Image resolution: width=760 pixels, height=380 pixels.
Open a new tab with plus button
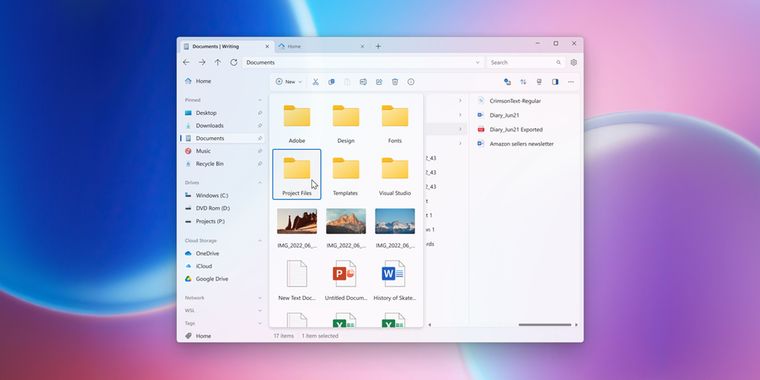(378, 47)
